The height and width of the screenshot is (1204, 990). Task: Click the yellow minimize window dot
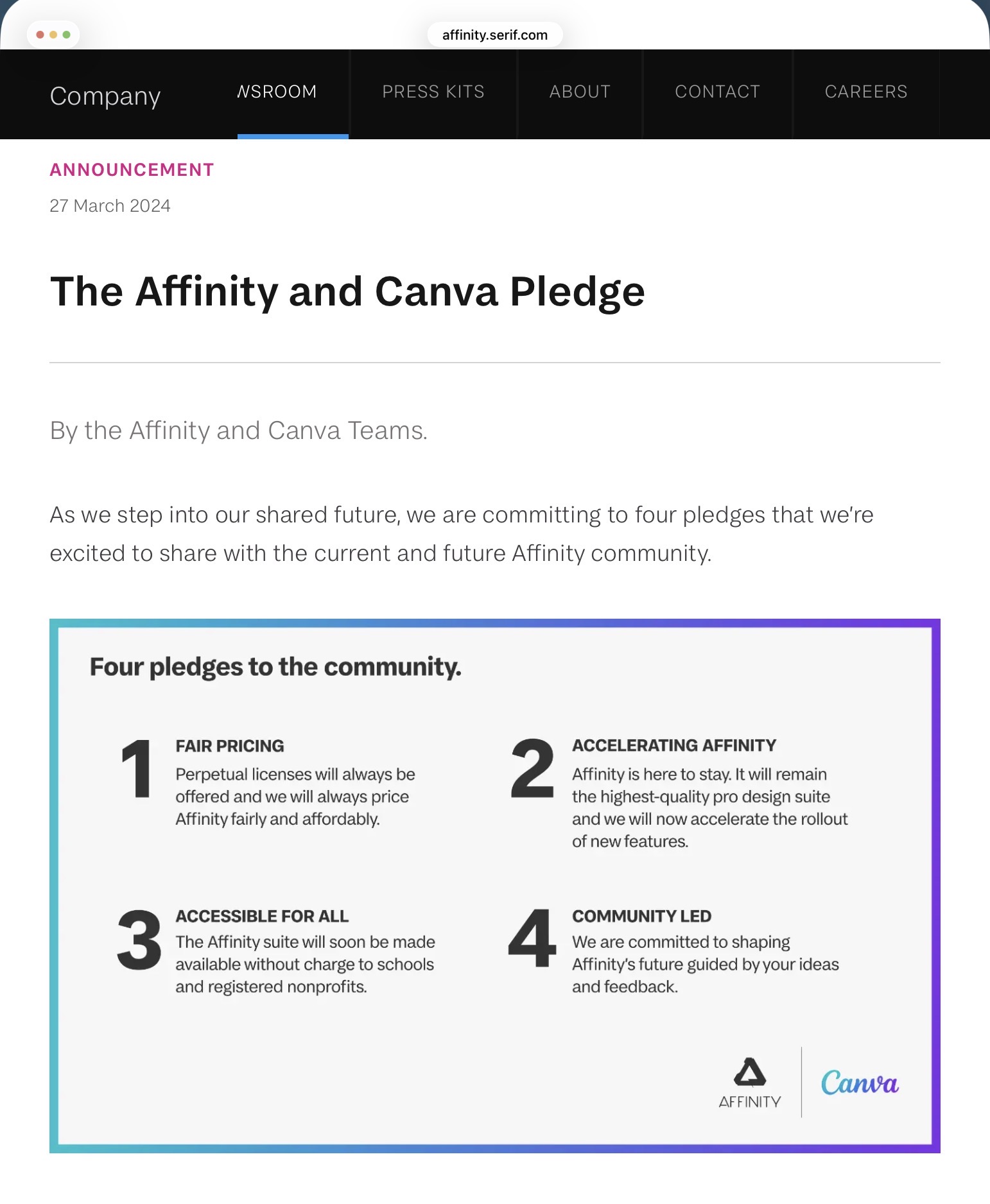53,35
